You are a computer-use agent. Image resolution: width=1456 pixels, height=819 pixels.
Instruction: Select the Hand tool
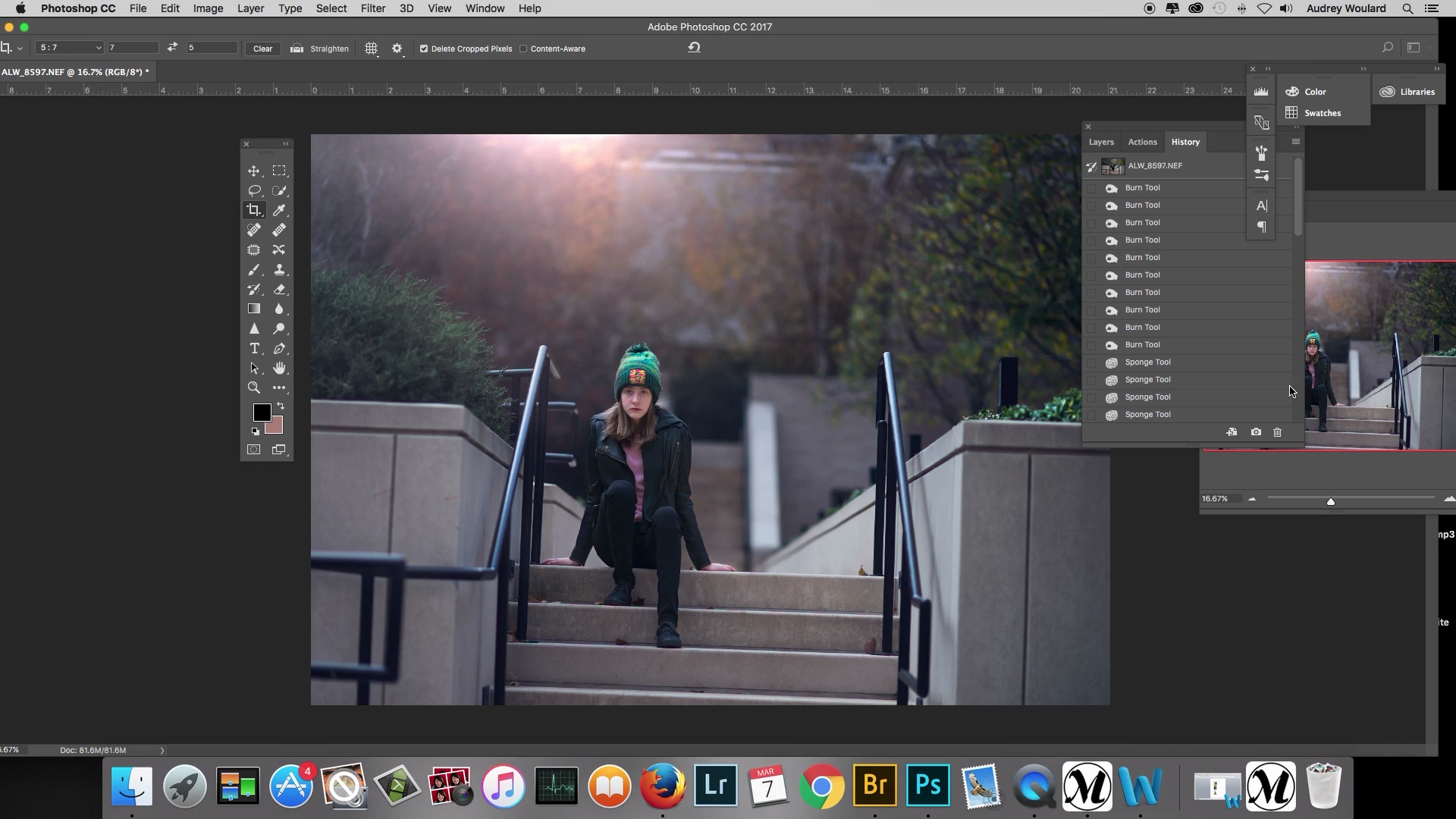click(279, 368)
